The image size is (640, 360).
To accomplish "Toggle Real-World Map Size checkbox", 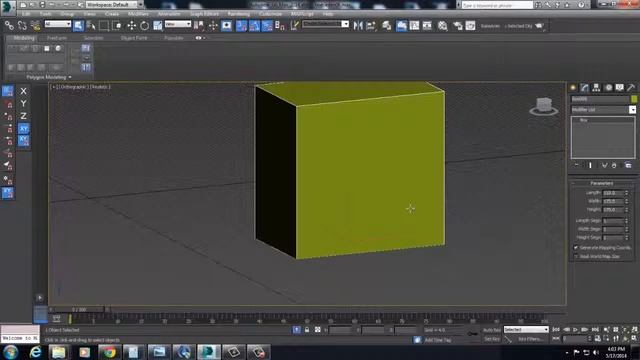I will click(x=576, y=256).
